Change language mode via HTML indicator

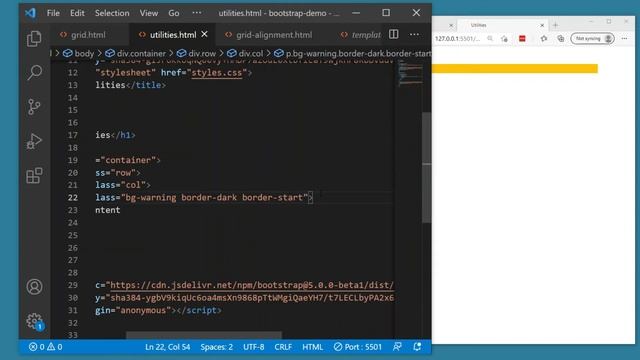[x=313, y=347]
